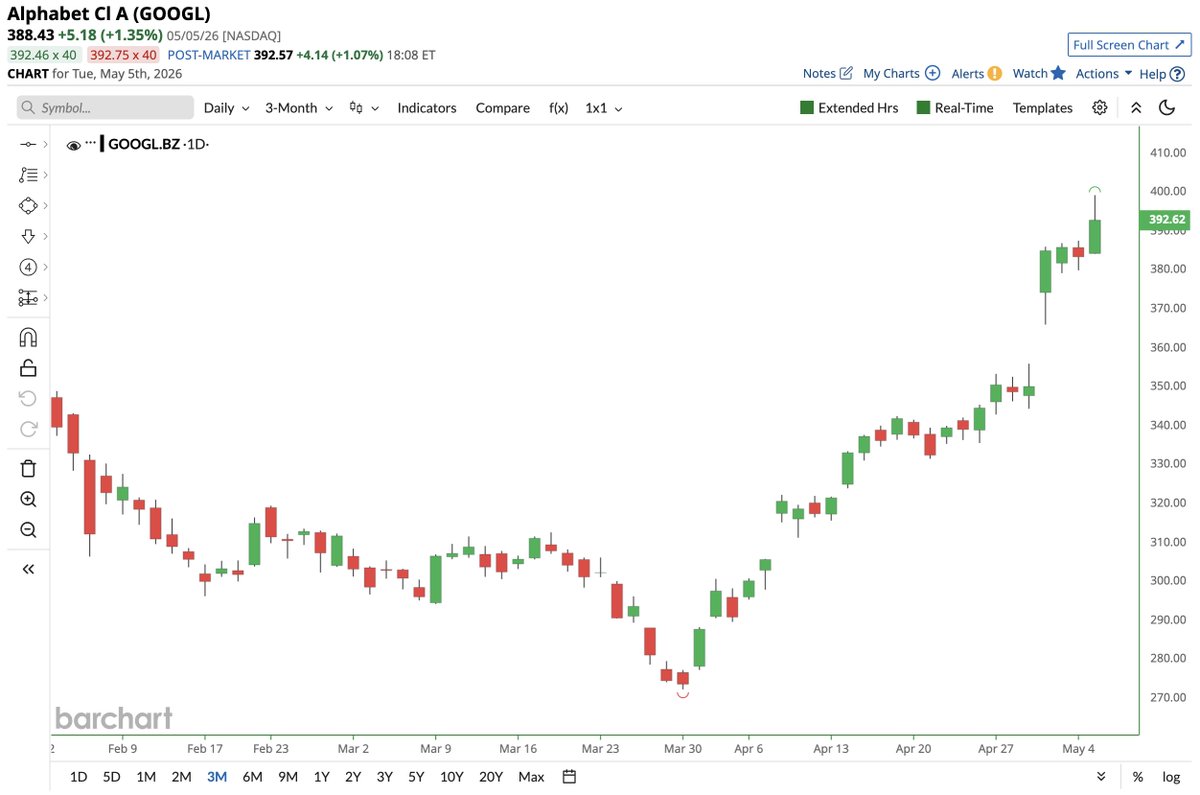This screenshot has height=795, width=1200.
Task: Open Templates menu
Action: click(1042, 108)
